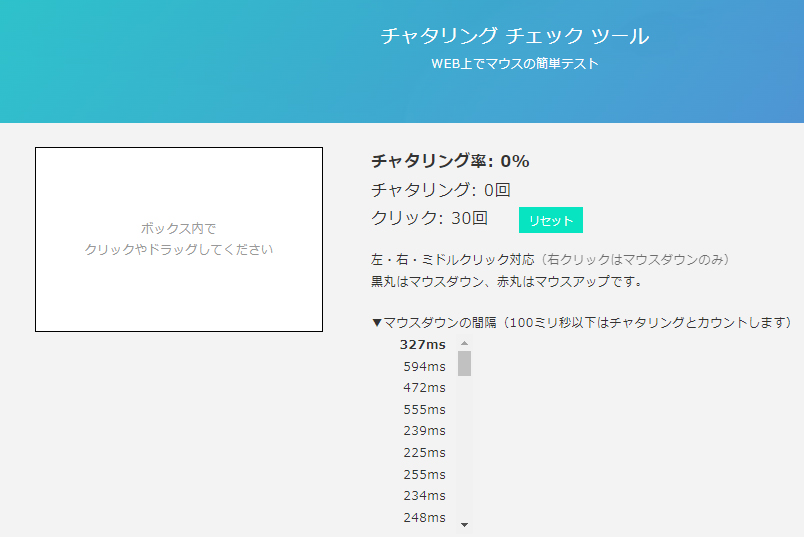Viewport: 804px width, 537px height.
Task: Click the interval list scroll down arrow
Action: (464, 524)
